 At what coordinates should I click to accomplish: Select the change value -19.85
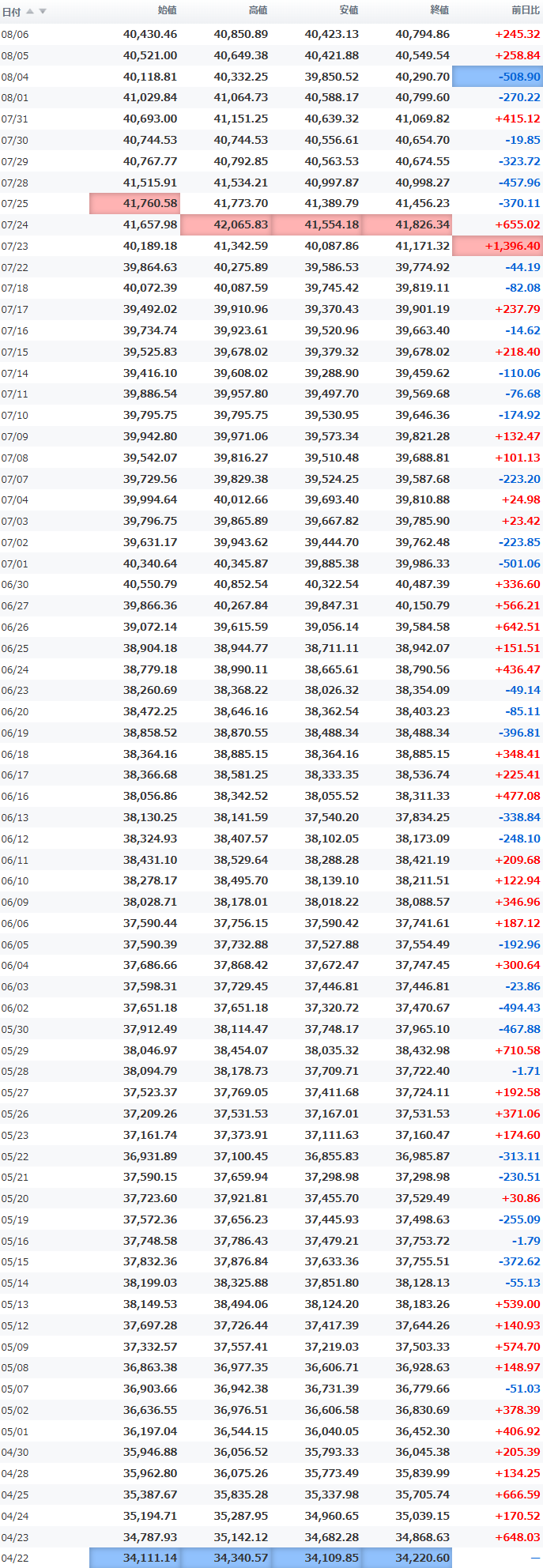[523, 140]
